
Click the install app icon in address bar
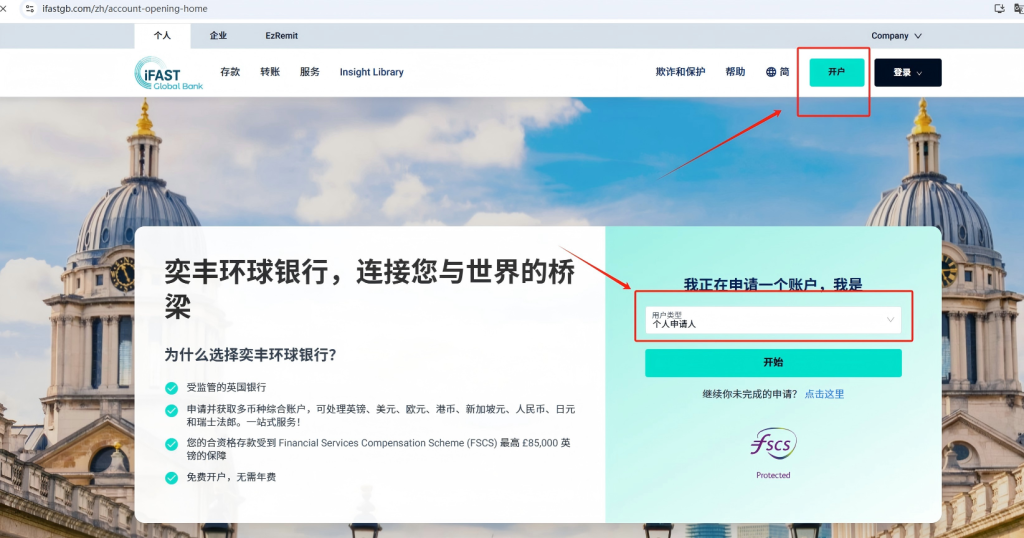tap(999, 8)
